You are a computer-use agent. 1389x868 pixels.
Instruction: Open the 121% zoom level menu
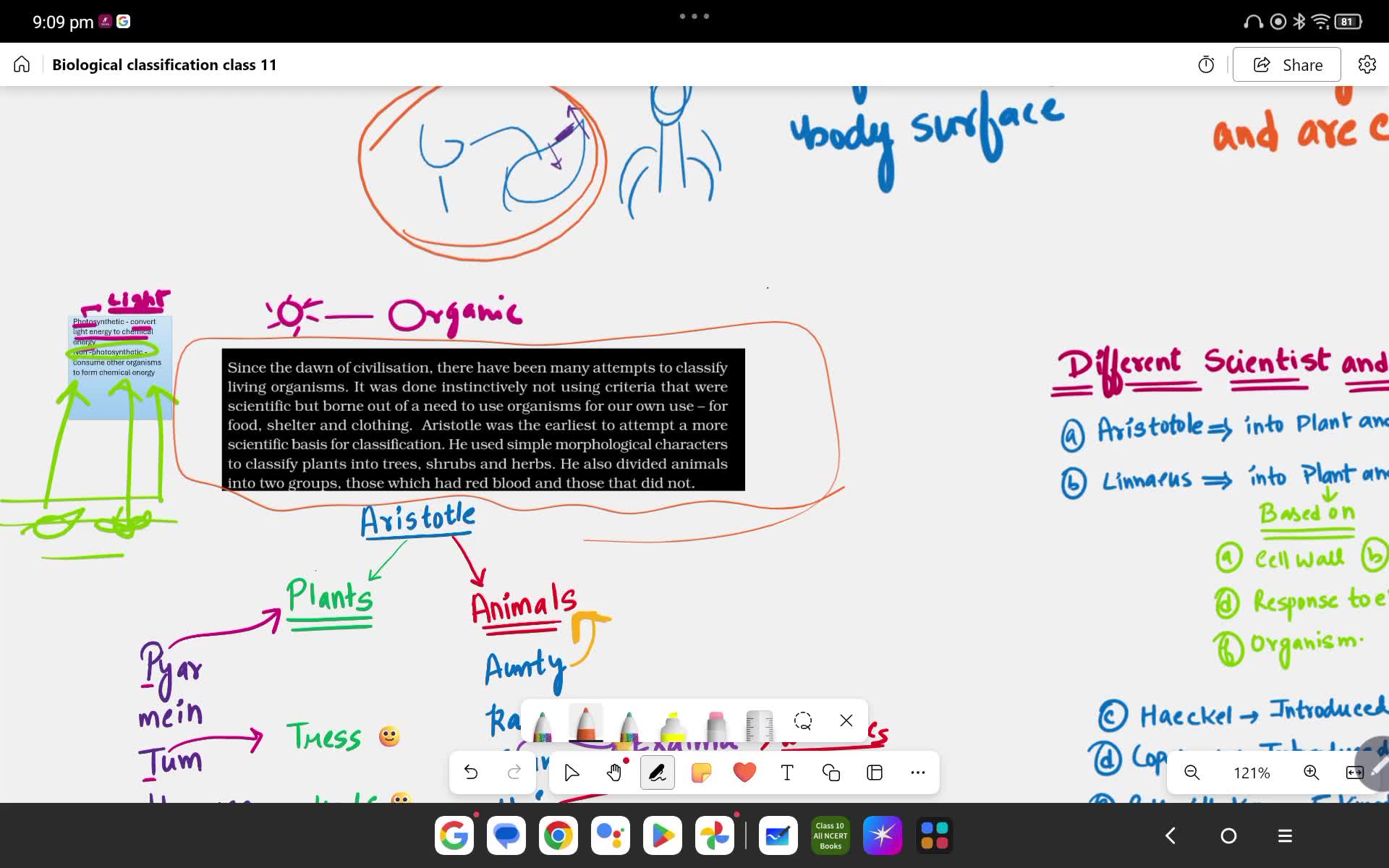[1252, 773]
